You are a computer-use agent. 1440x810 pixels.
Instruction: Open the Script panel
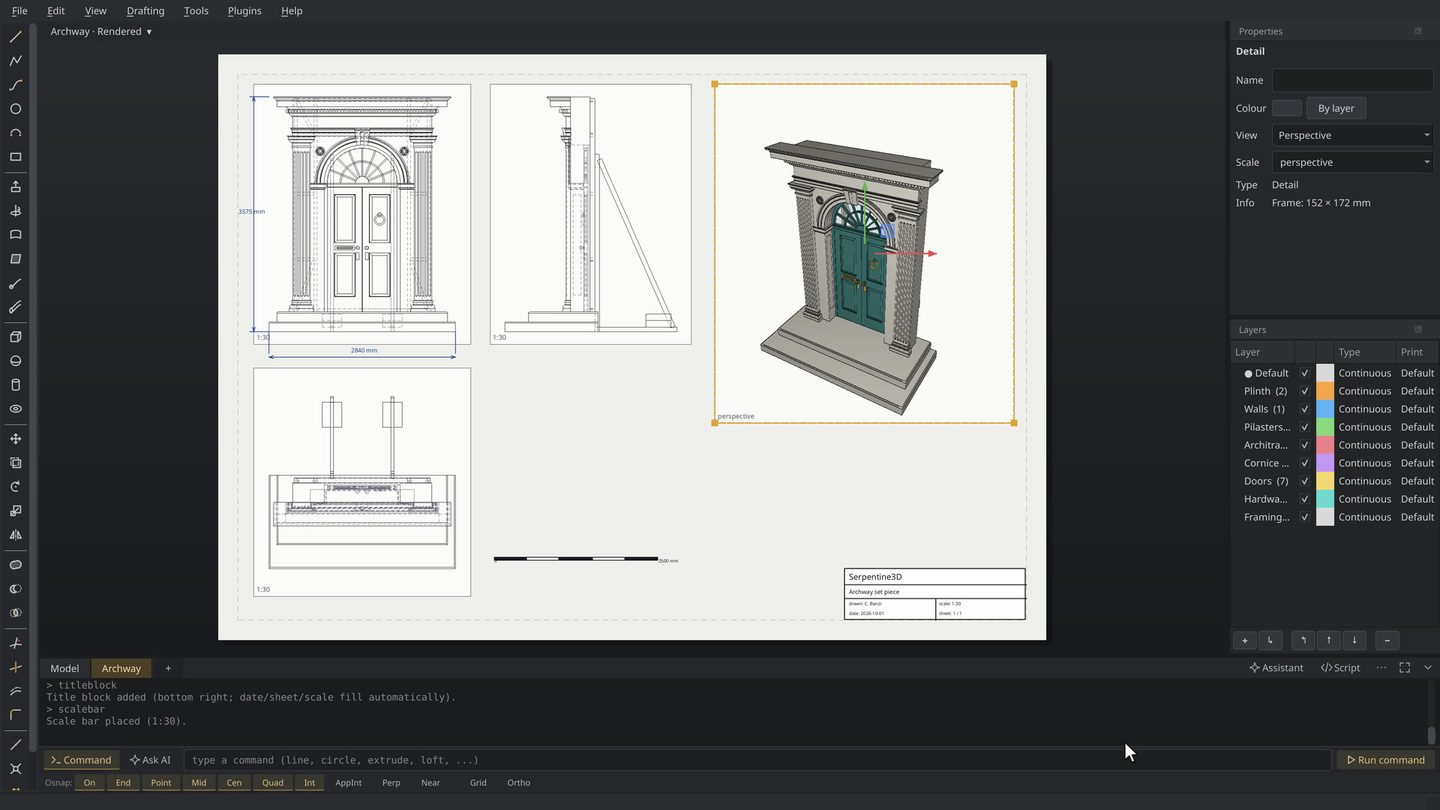(1340, 668)
